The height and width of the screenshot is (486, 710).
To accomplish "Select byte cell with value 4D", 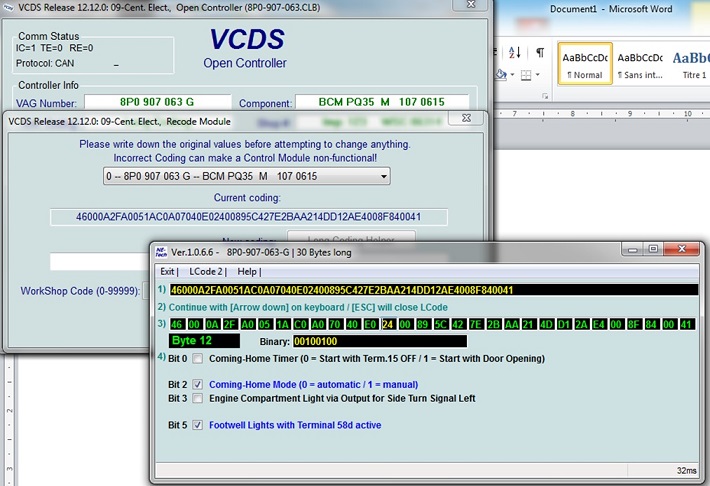I will tap(546, 324).
